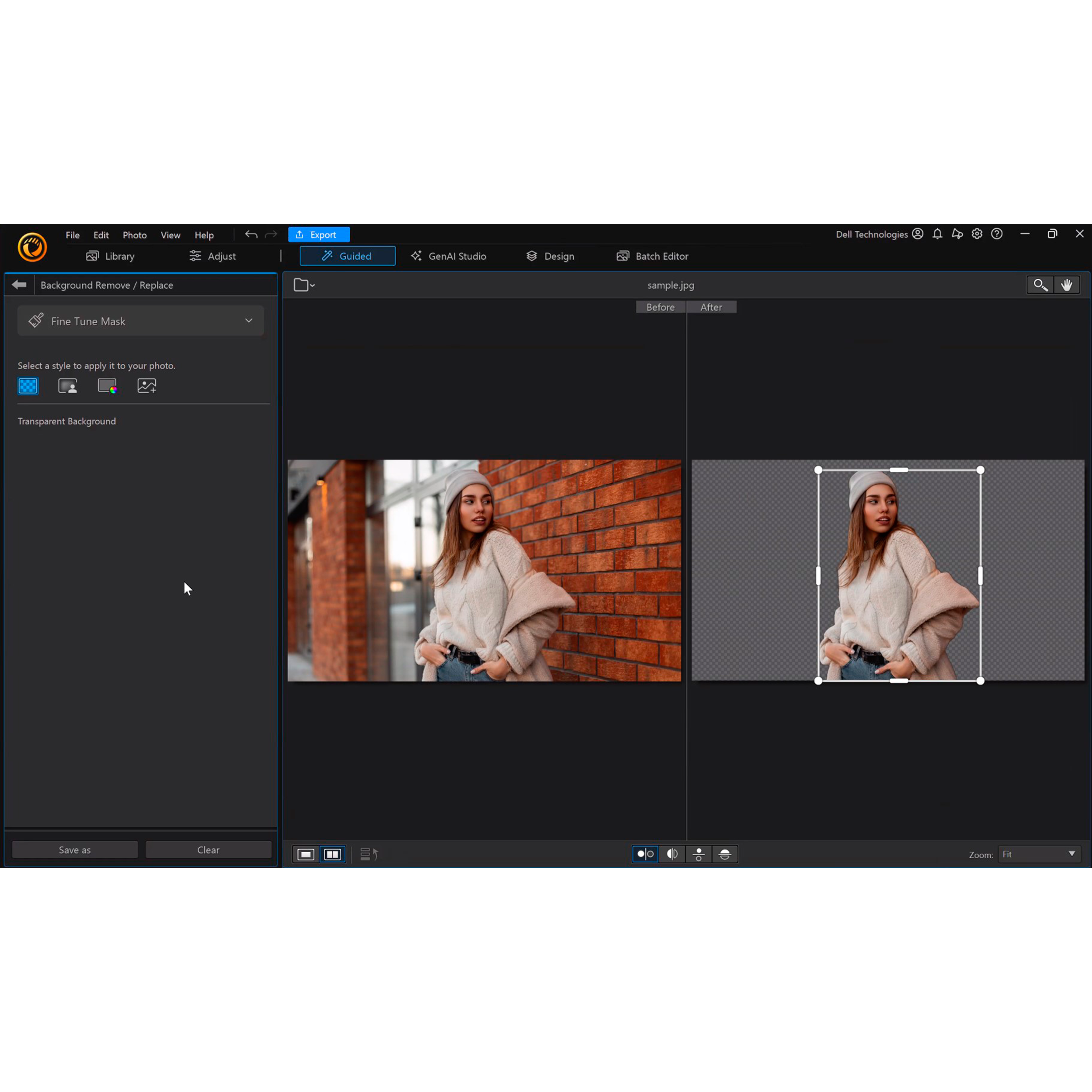
Task: Select the solid color background style
Action: tap(107, 386)
